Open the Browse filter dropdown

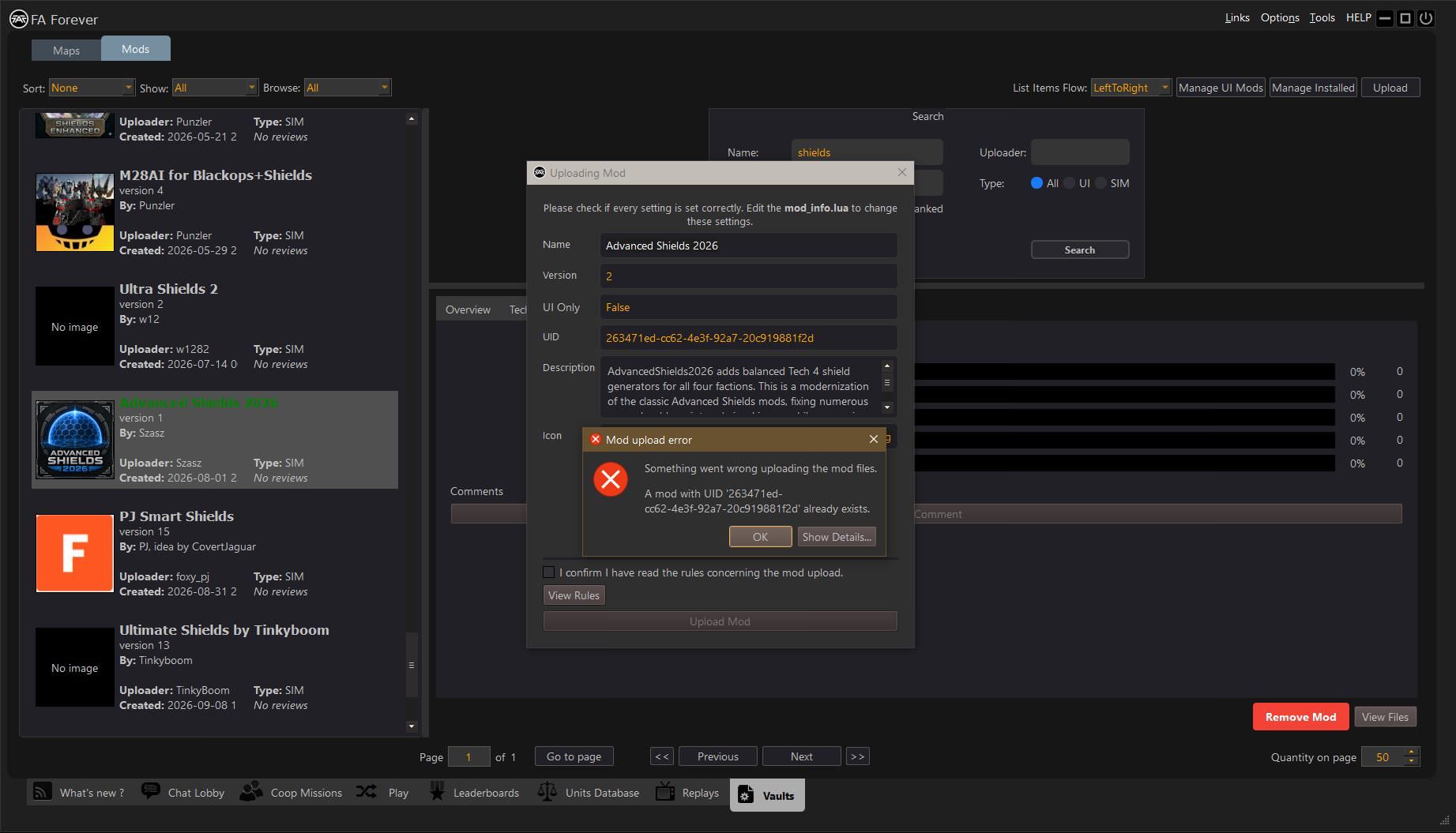click(x=348, y=88)
